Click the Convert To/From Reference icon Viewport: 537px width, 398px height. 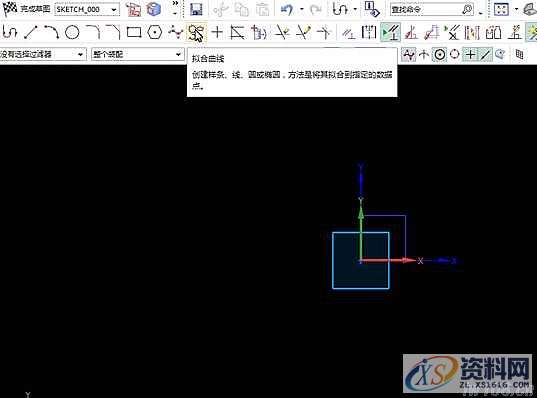[x=473, y=33]
